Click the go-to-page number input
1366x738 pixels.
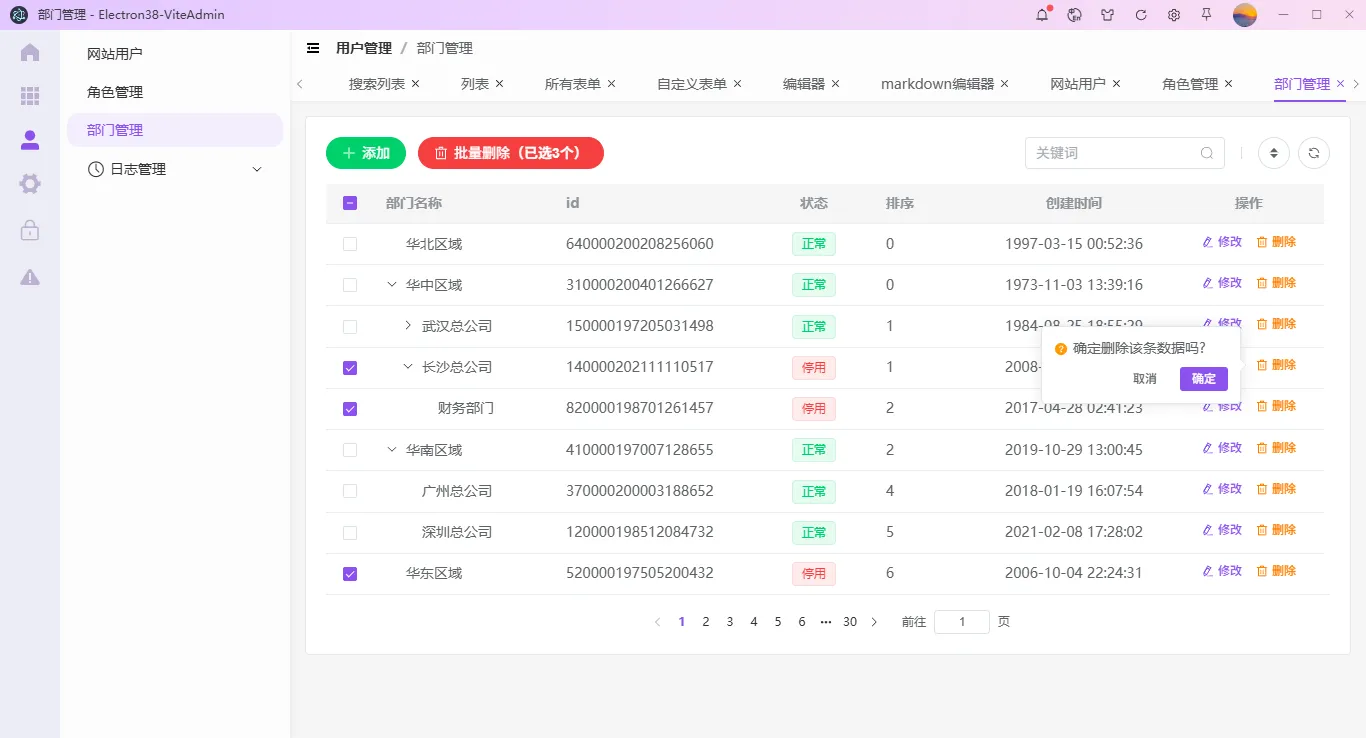click(962, 622)
